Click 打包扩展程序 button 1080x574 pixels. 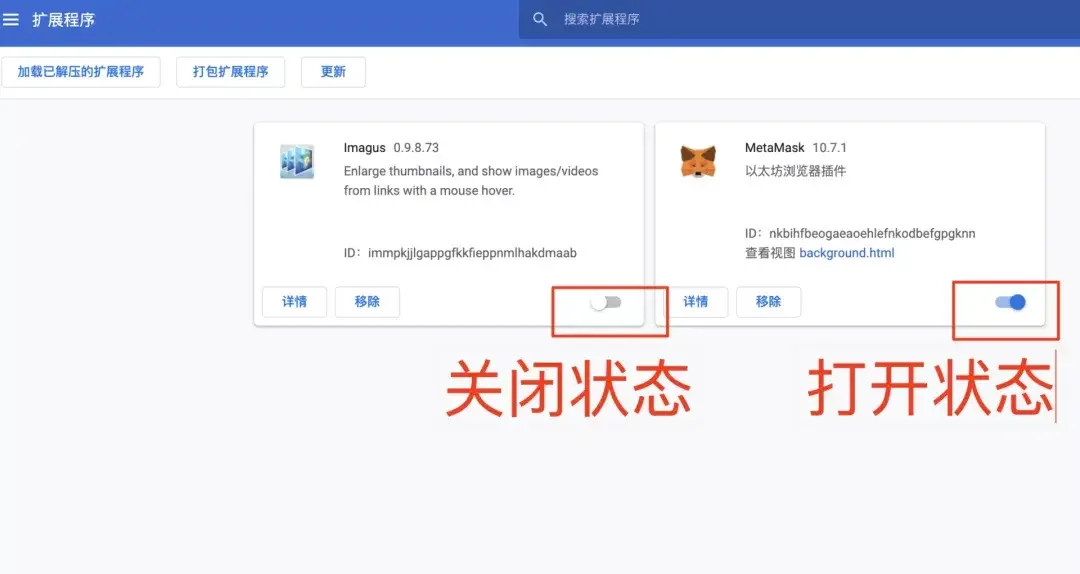click(231, 72)
